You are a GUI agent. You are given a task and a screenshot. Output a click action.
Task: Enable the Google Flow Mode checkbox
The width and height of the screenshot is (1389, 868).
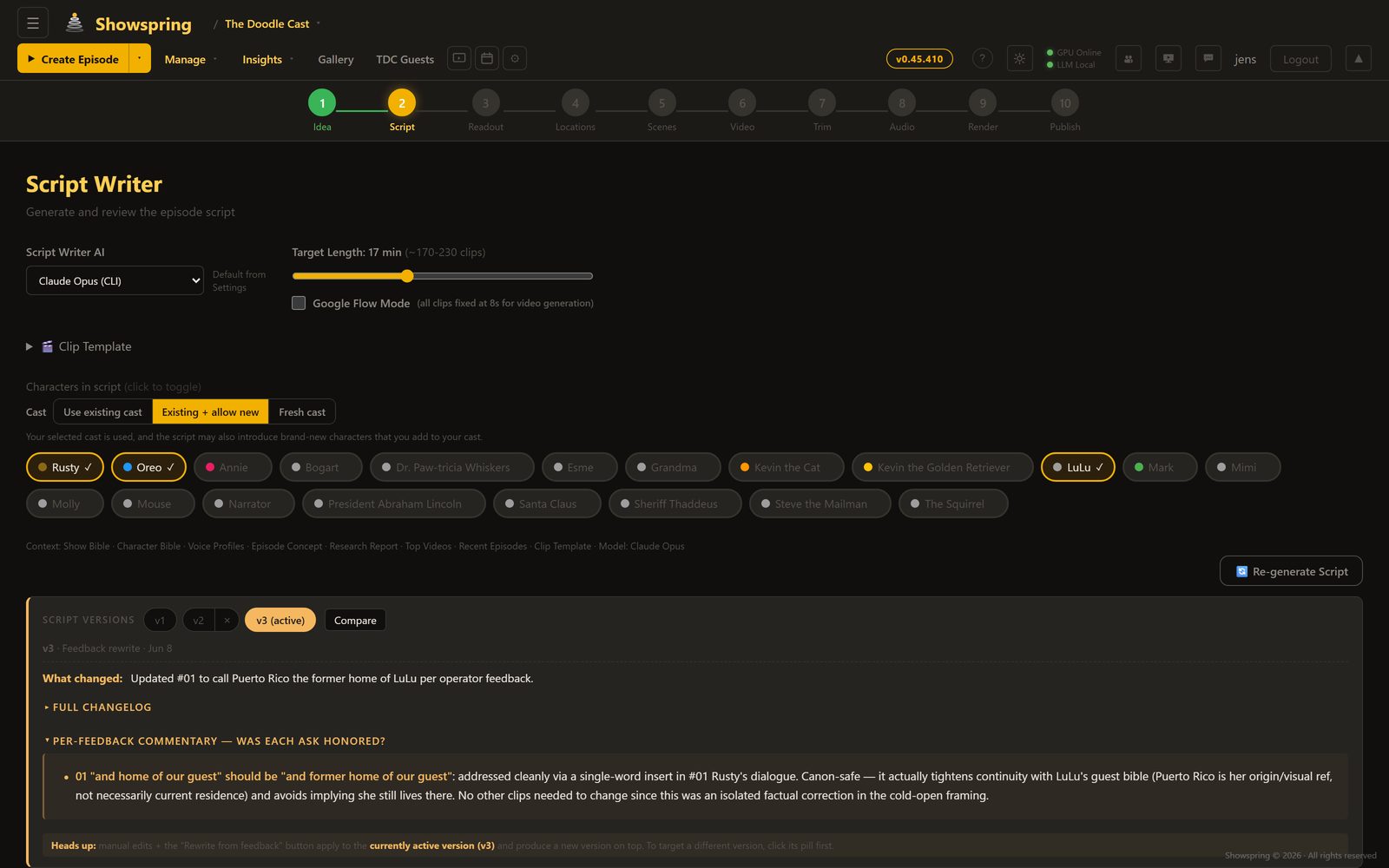click(x=299, y=303)
